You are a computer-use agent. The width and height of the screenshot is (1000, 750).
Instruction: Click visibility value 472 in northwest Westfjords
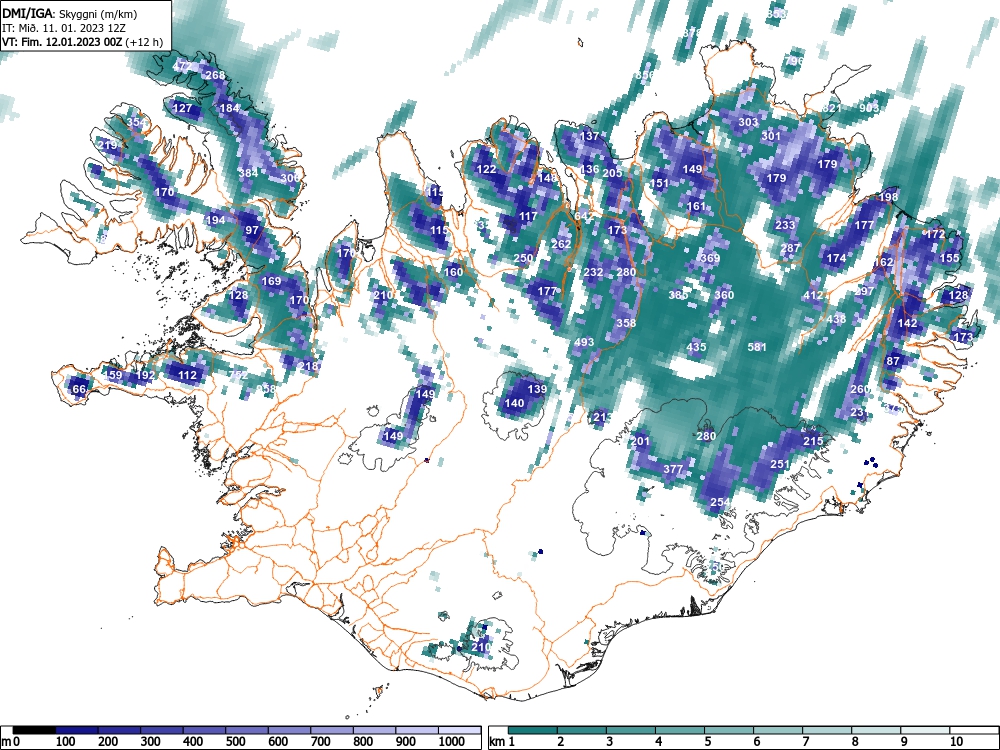coord(182,66)
